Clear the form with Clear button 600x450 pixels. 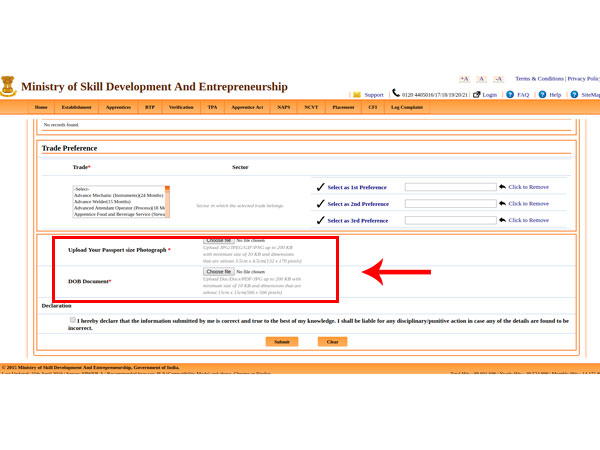[333, 342]
